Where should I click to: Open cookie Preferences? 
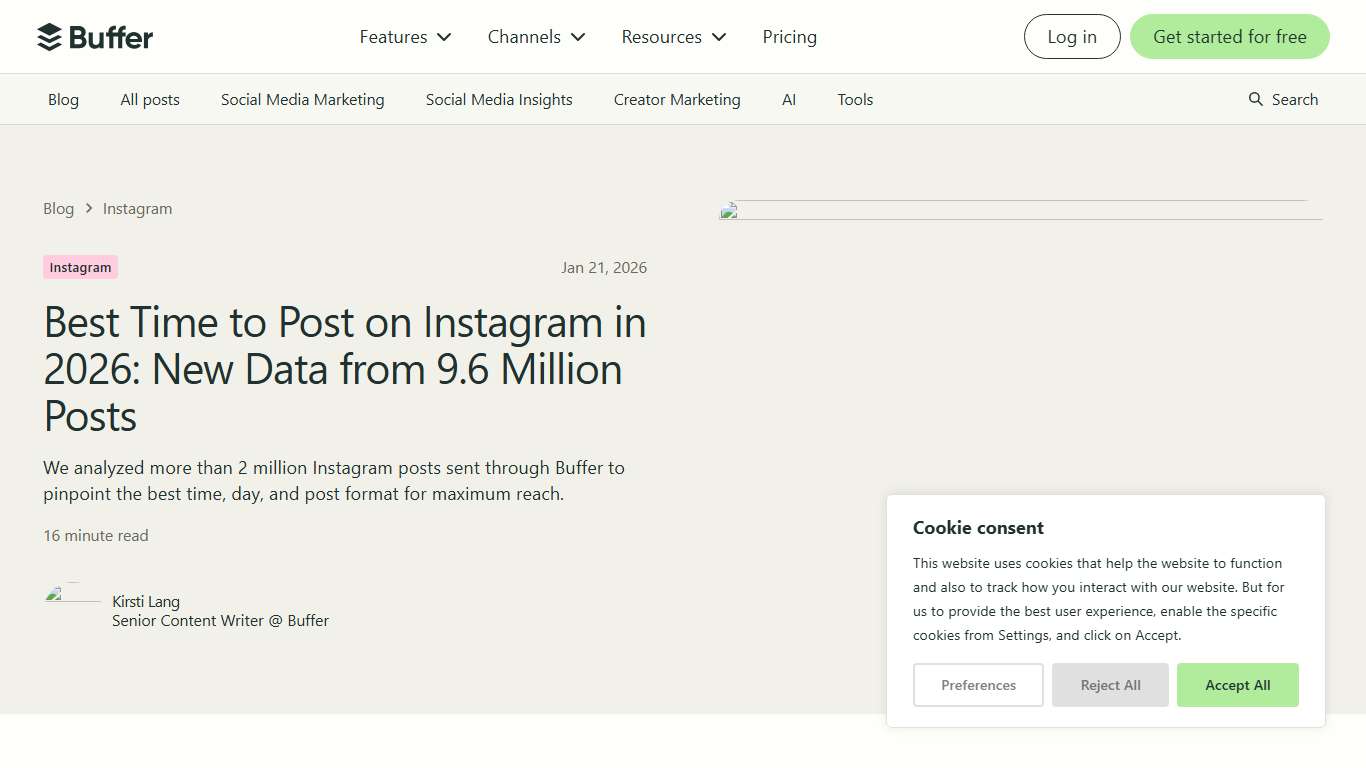tap(978, 685)
